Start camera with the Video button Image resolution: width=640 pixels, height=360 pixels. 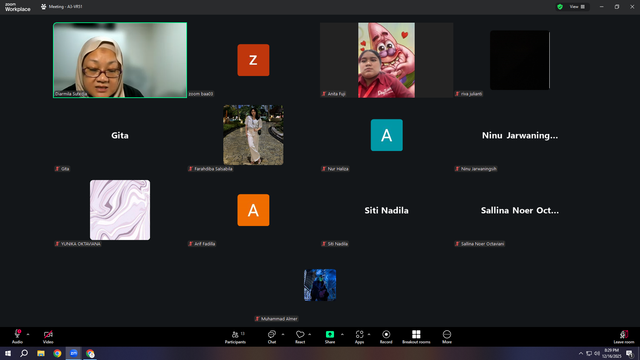point(48,337)
